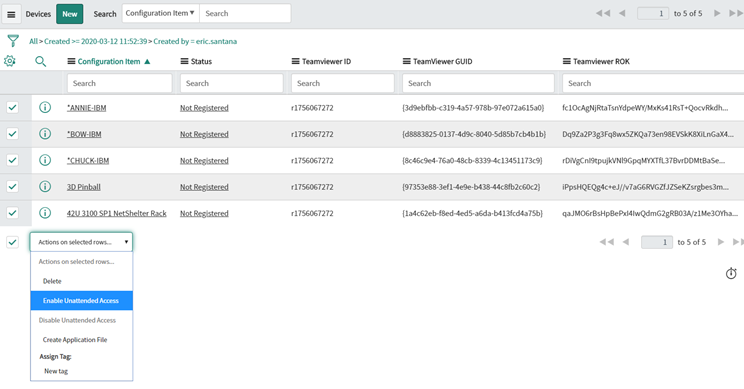Open the filter funnel icon
Image resolution: width=744 pixels, height=389 pixels.
(13, 41)
